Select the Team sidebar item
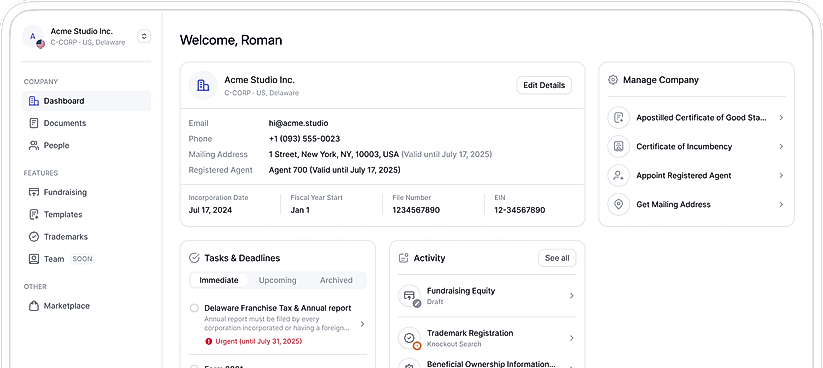 [x=86, y=259]
